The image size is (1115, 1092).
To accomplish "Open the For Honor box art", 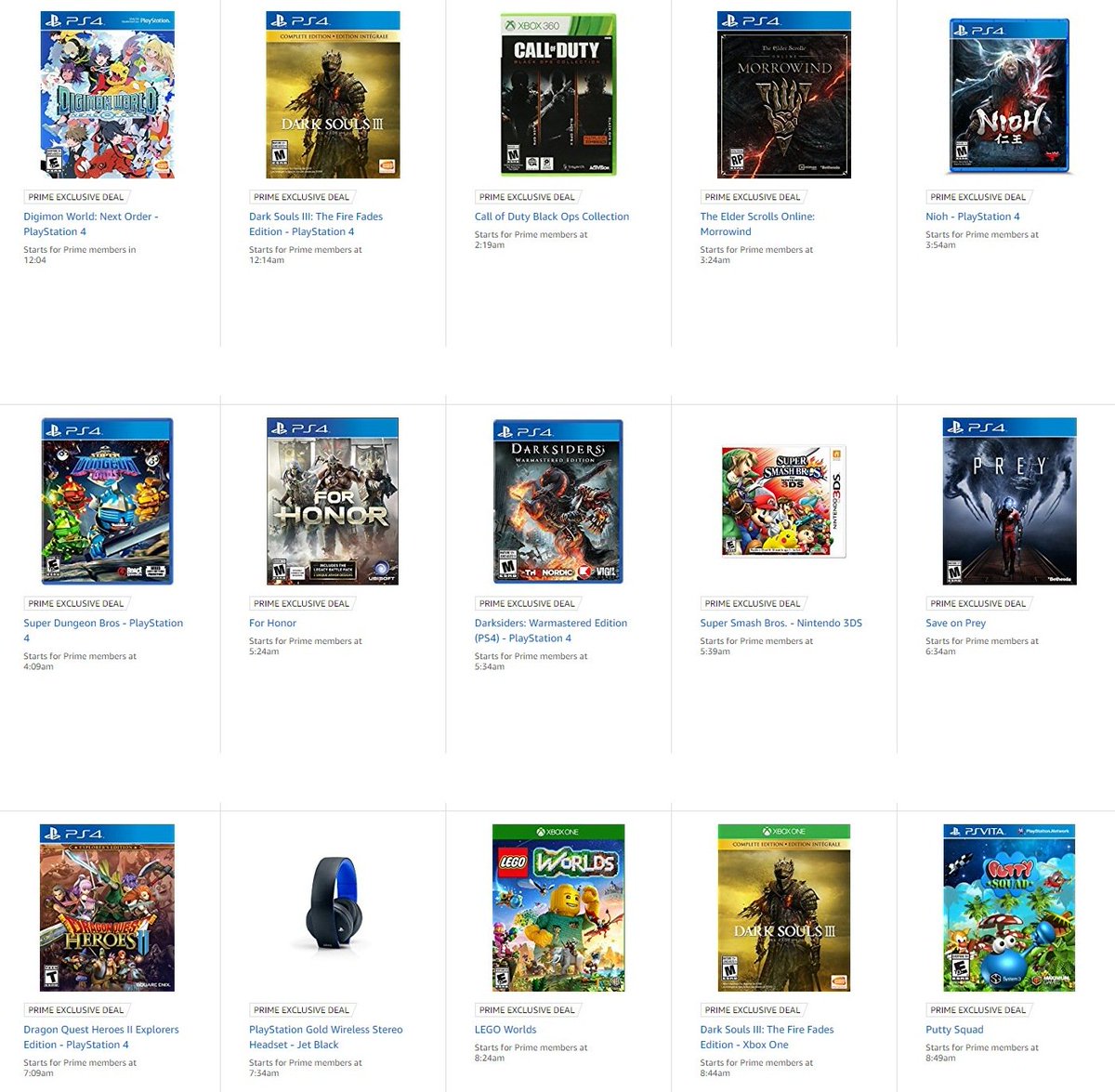I will [333, 501].
